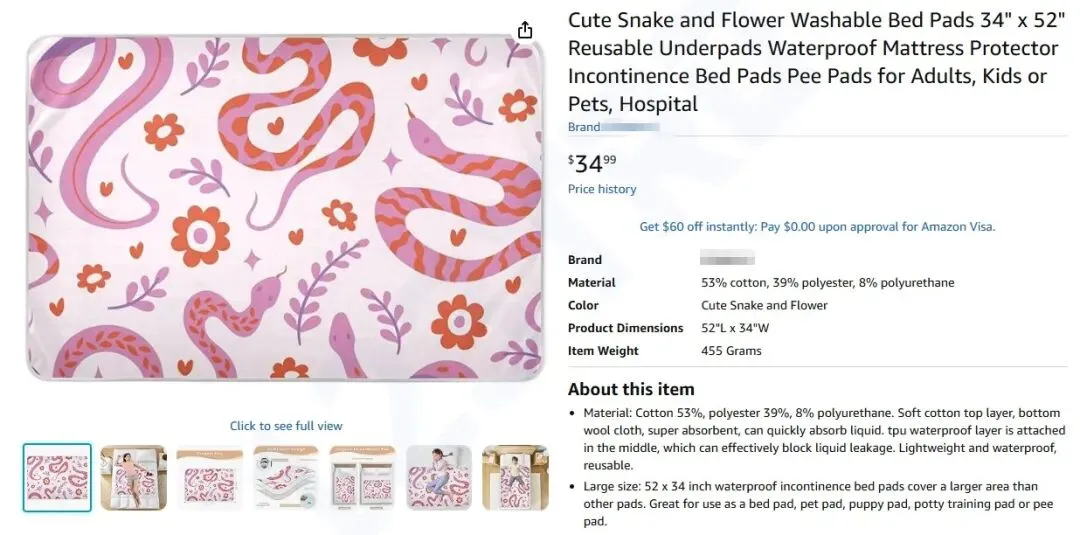View thumbnail of woman lying on bed pad
The height and width of the screenshot is (535, 1080).
(x=133, y=477)
